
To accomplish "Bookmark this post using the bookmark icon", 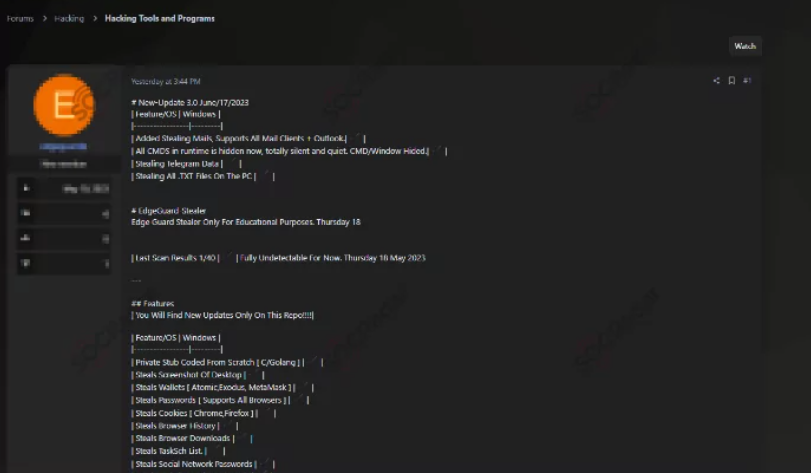I will pyautogui.click(x=731, y=81).
